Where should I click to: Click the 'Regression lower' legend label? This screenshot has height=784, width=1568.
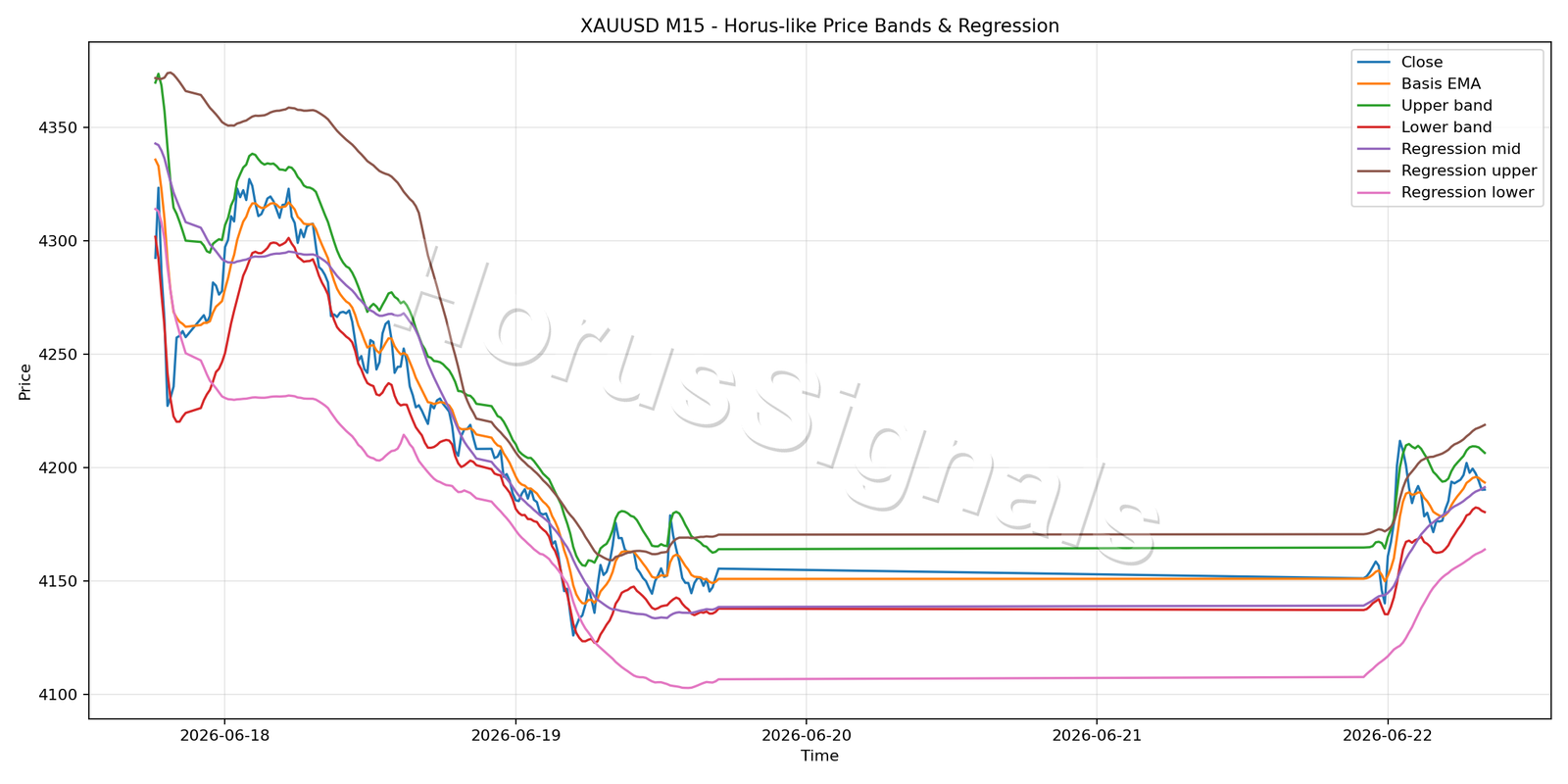point(1467,192)
